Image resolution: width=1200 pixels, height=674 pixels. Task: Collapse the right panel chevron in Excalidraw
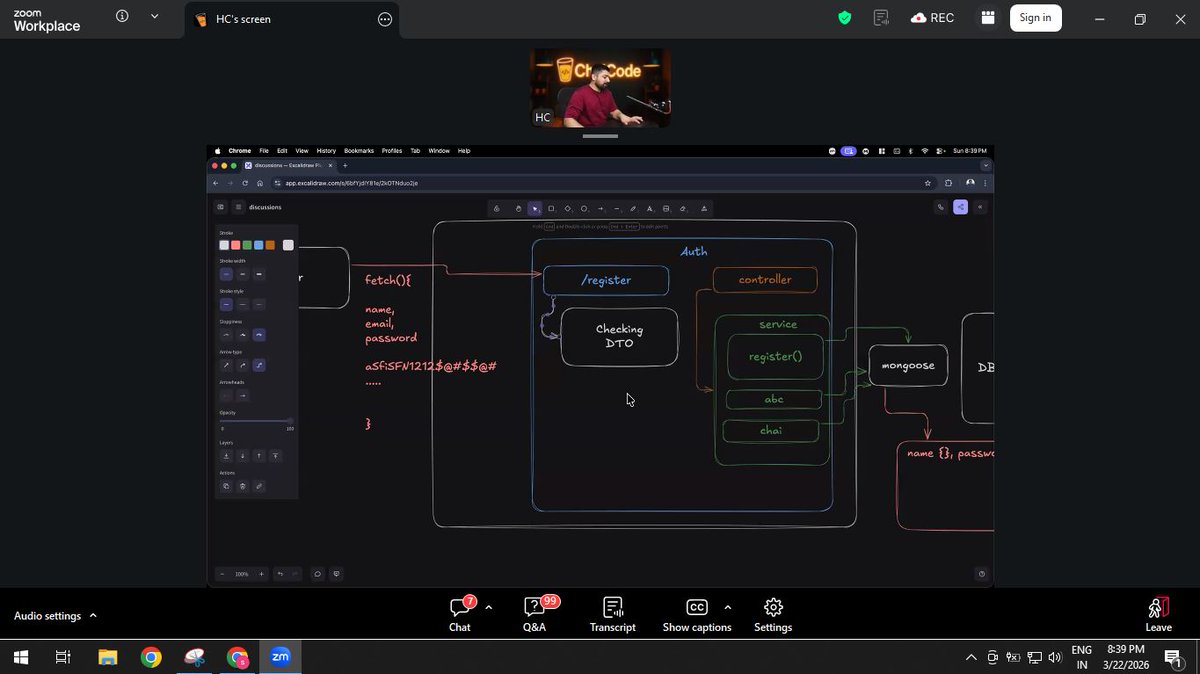click(x=980, y=207)
